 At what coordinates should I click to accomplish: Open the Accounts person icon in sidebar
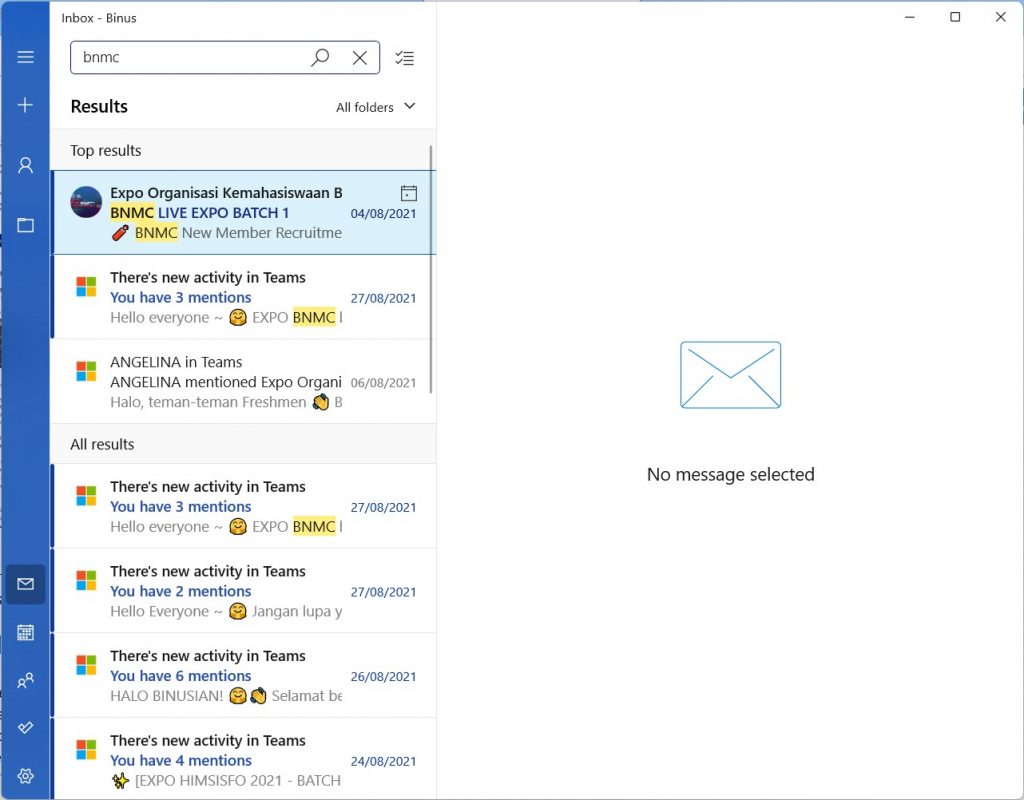coord(26,165)
